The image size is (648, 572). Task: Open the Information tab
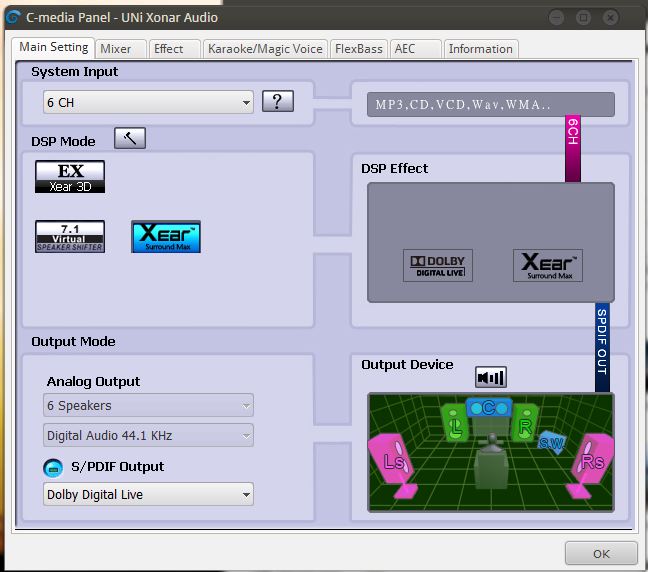(481, 49)
